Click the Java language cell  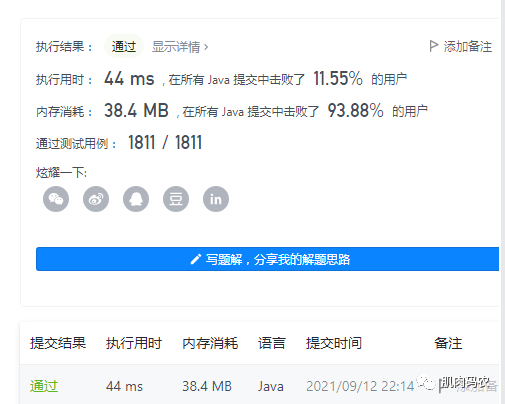point(270,387)
